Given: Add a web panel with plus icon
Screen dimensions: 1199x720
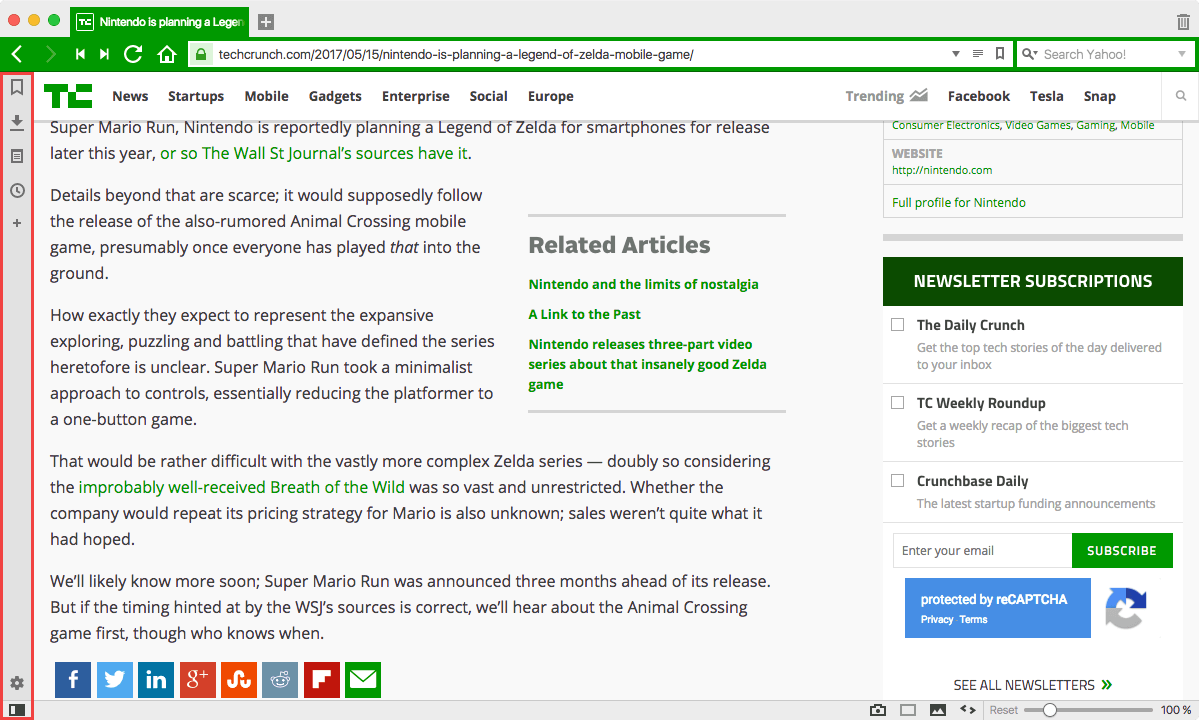Looking at the screenshot, I should tap(17, 223).
